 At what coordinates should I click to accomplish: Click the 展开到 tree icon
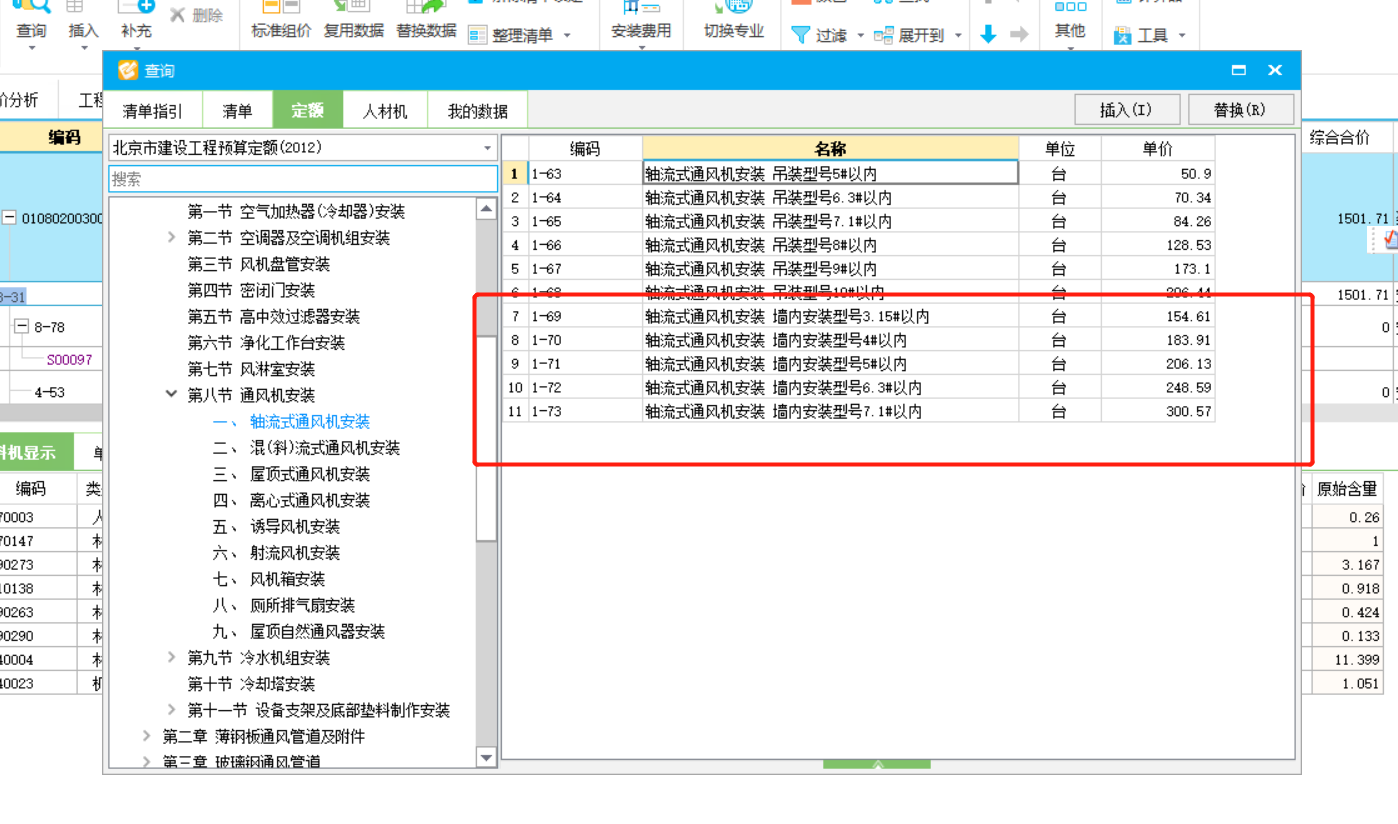point(884,35)
